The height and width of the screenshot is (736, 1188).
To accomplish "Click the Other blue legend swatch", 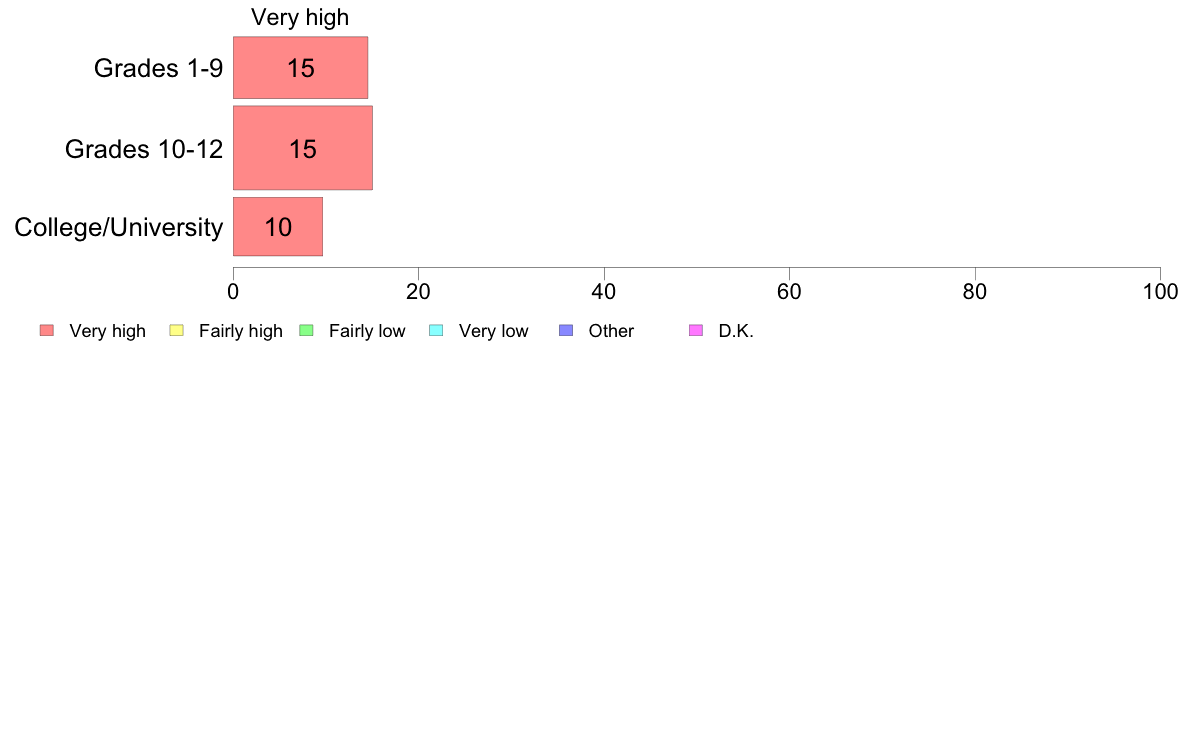I will [x=566, y=330].
